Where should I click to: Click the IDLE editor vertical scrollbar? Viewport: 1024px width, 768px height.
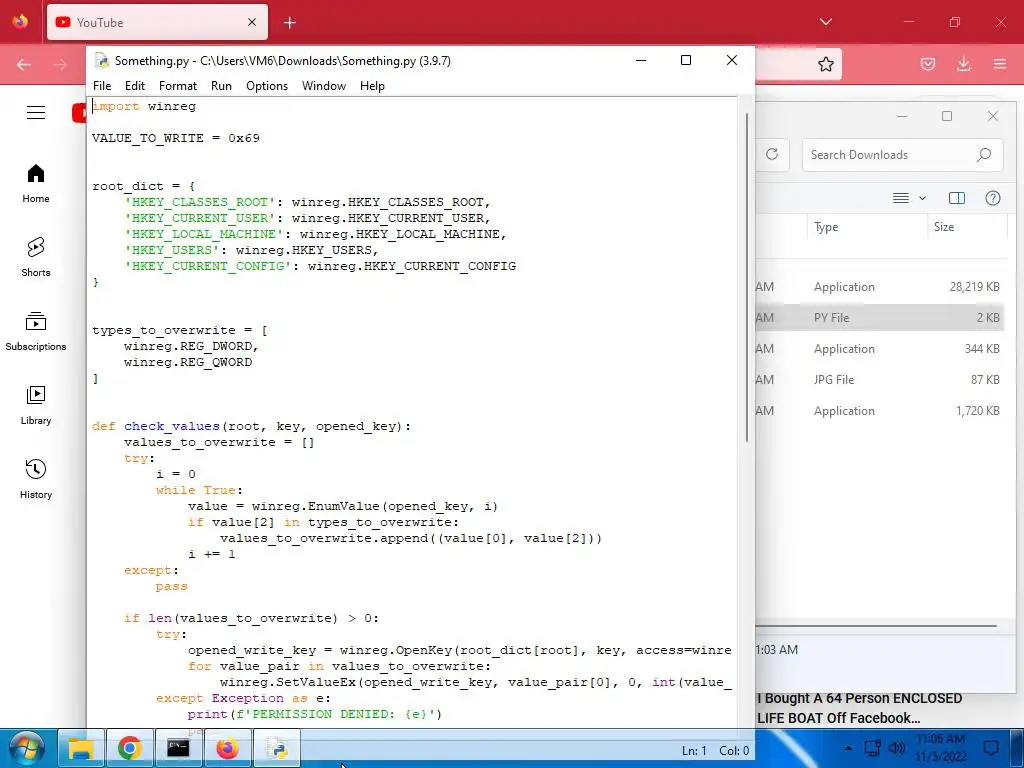(x=746, y=278)
